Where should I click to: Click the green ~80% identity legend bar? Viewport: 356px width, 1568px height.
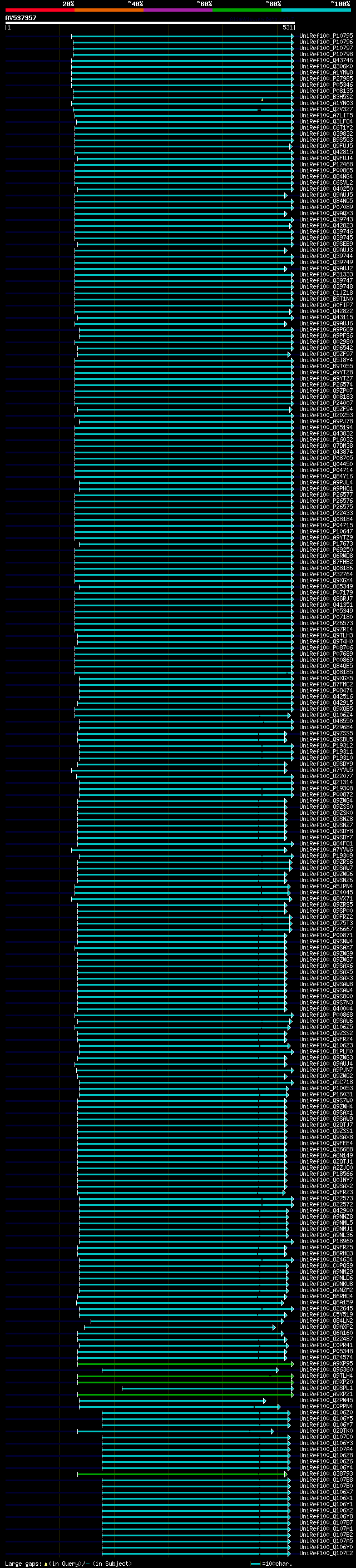coord(247,10)
